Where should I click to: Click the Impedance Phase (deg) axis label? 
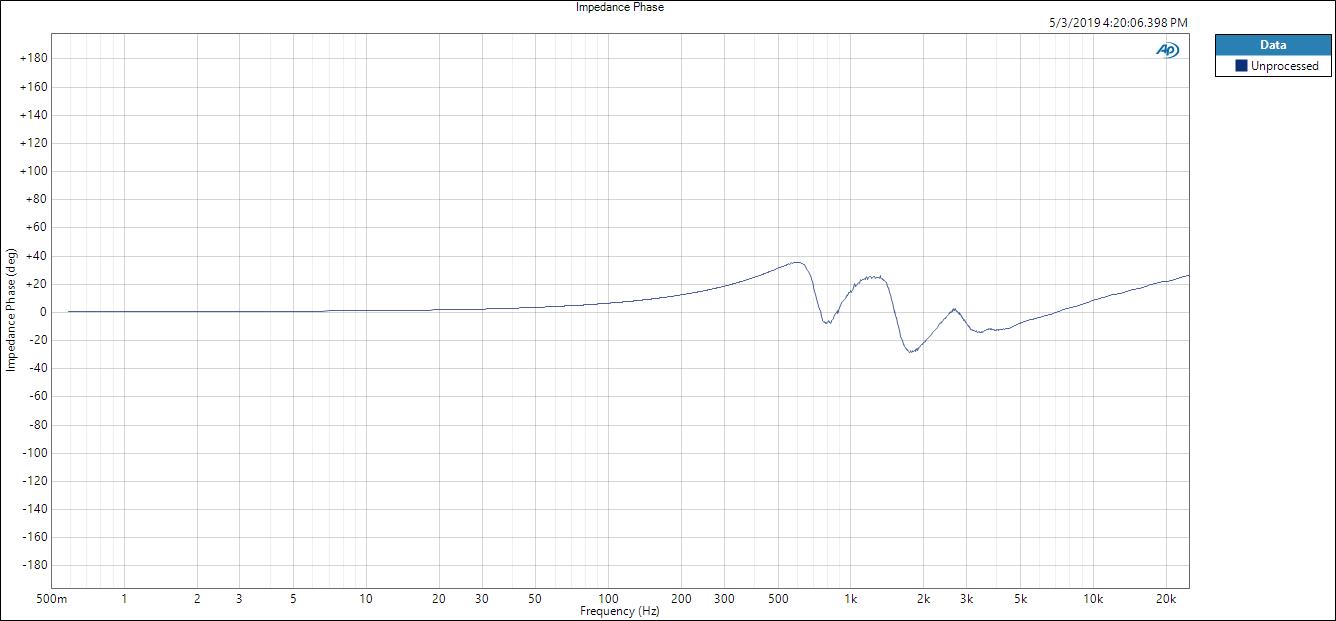11,311
